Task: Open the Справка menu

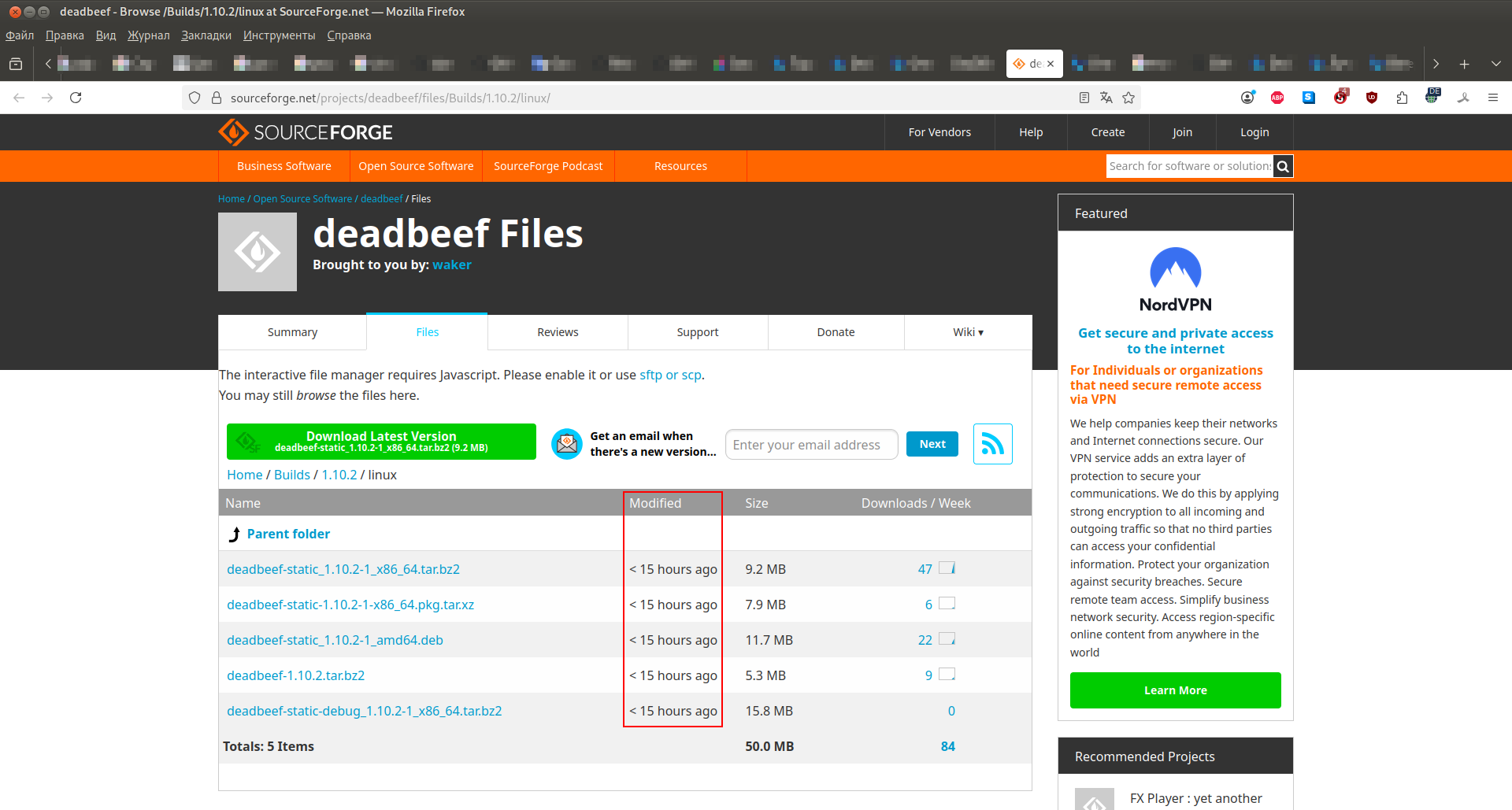Action: [x=349, y=35]
